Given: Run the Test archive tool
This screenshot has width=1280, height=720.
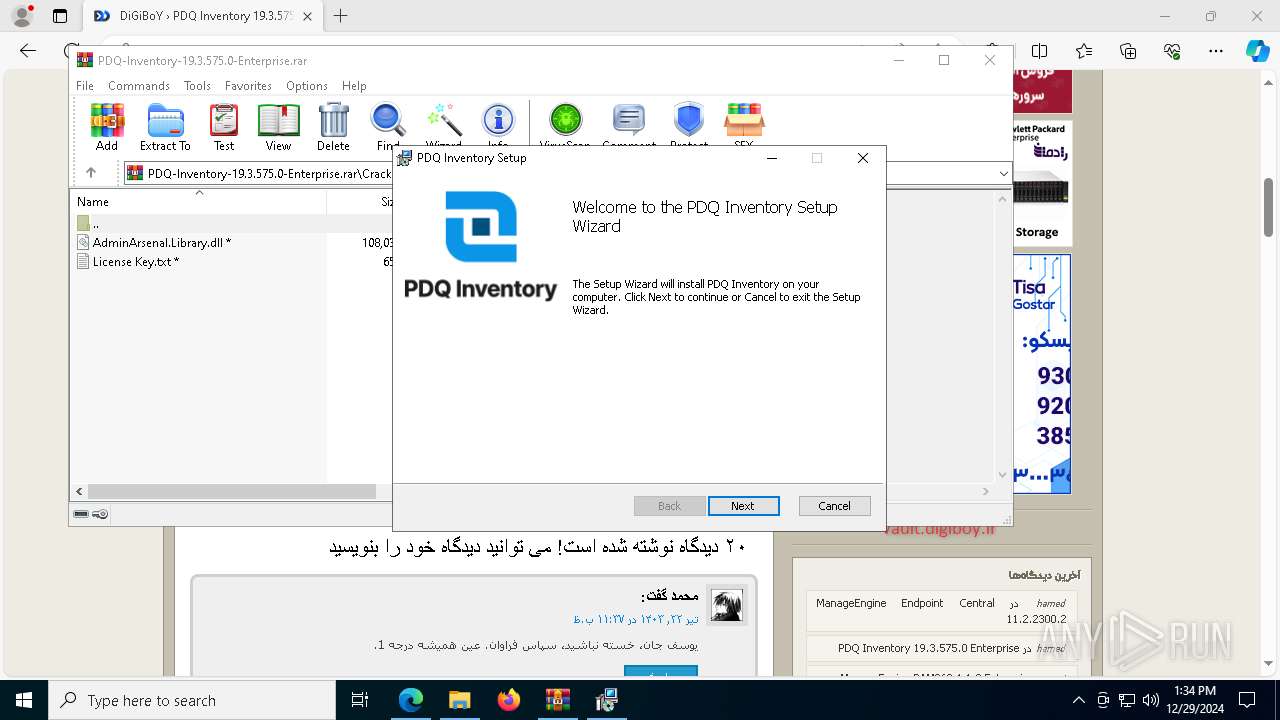Looking at the screenshot, I should pos(224,127).
